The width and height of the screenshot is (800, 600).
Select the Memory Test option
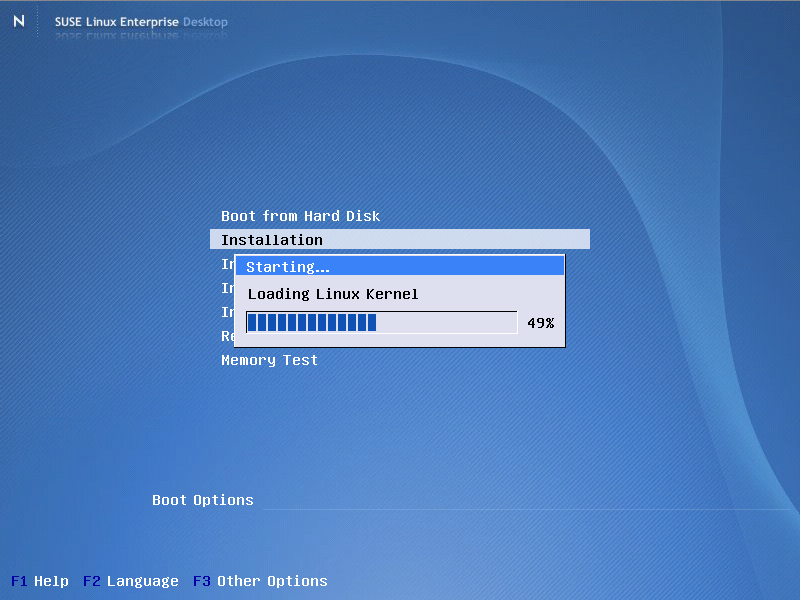pos(269,360)
